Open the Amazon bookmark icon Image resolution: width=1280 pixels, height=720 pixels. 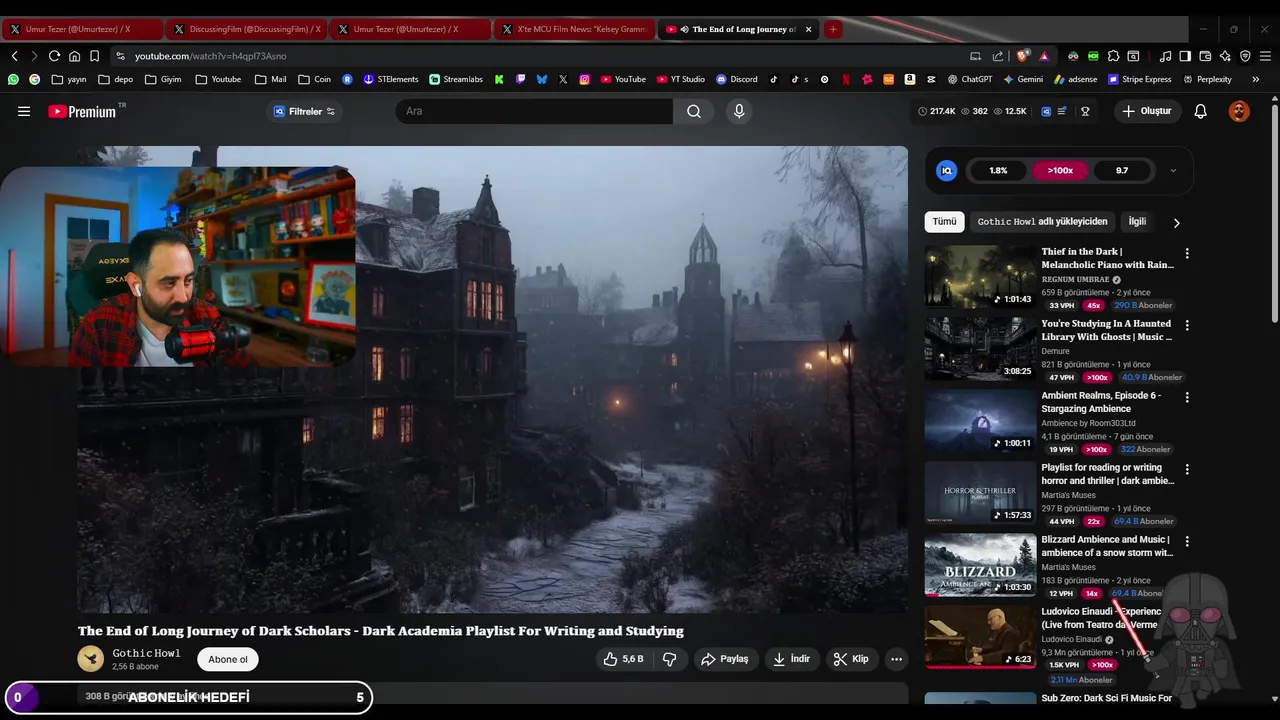(910, 79)
